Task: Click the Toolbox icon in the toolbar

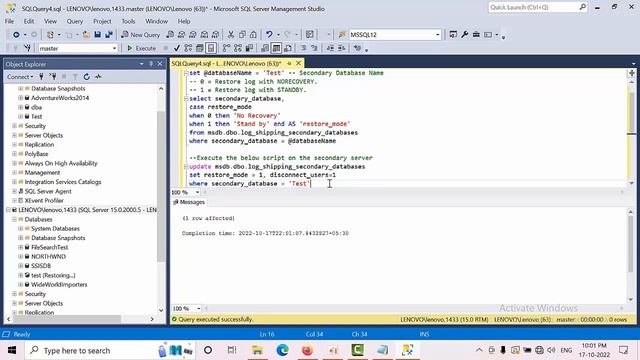Action: pos(476,35)
